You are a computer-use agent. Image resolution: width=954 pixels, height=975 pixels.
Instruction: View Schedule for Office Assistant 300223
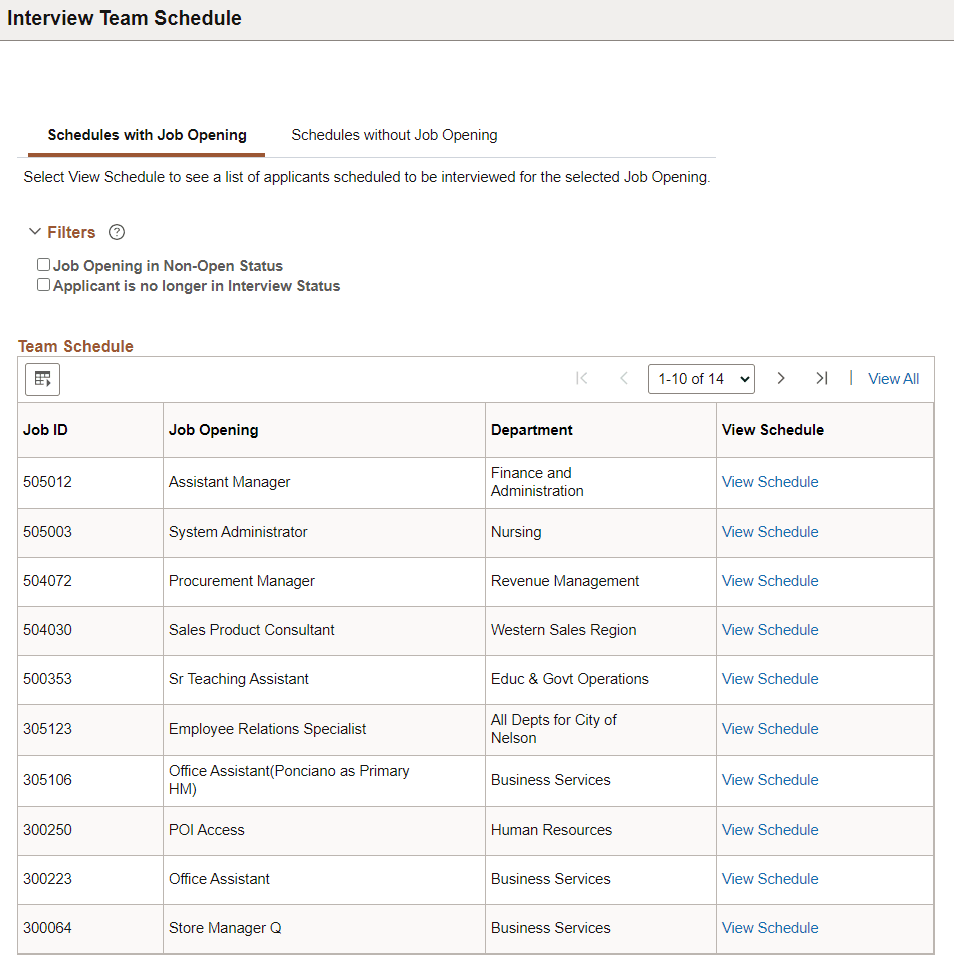pos(770,879)
